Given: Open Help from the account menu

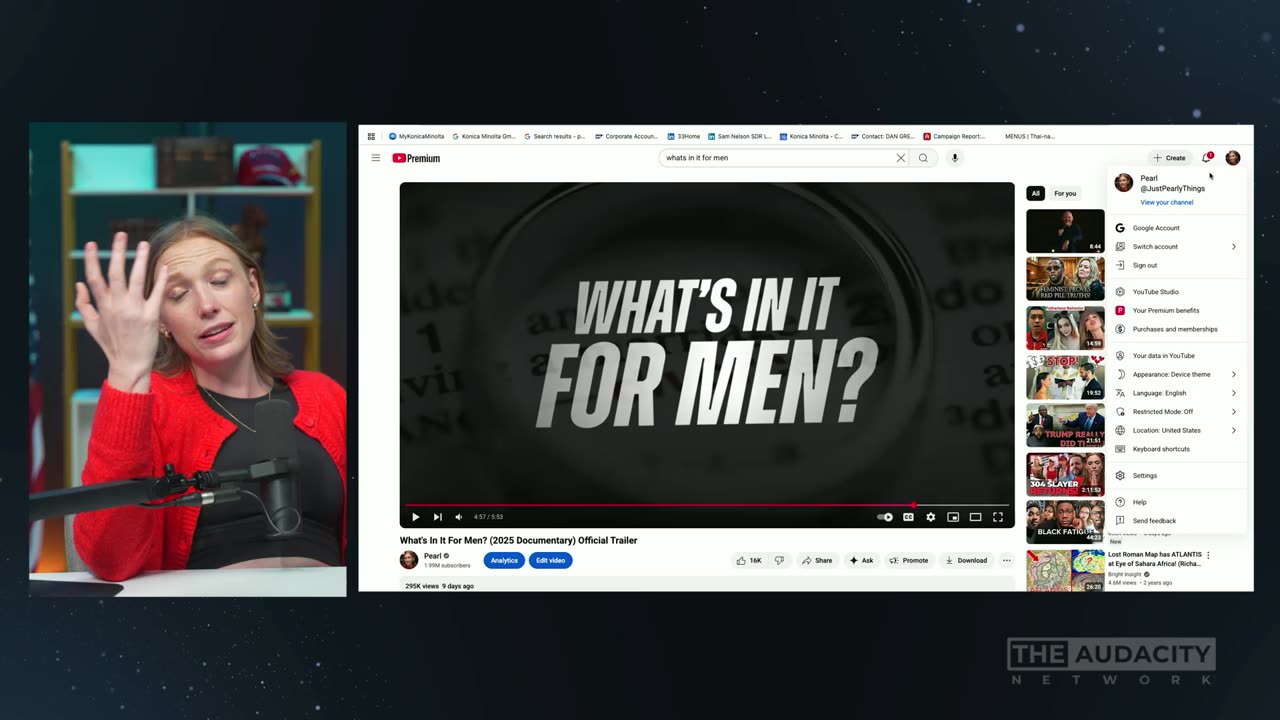Looking at the screenshot, I should pyautogui.click(x=1178, y=502).
